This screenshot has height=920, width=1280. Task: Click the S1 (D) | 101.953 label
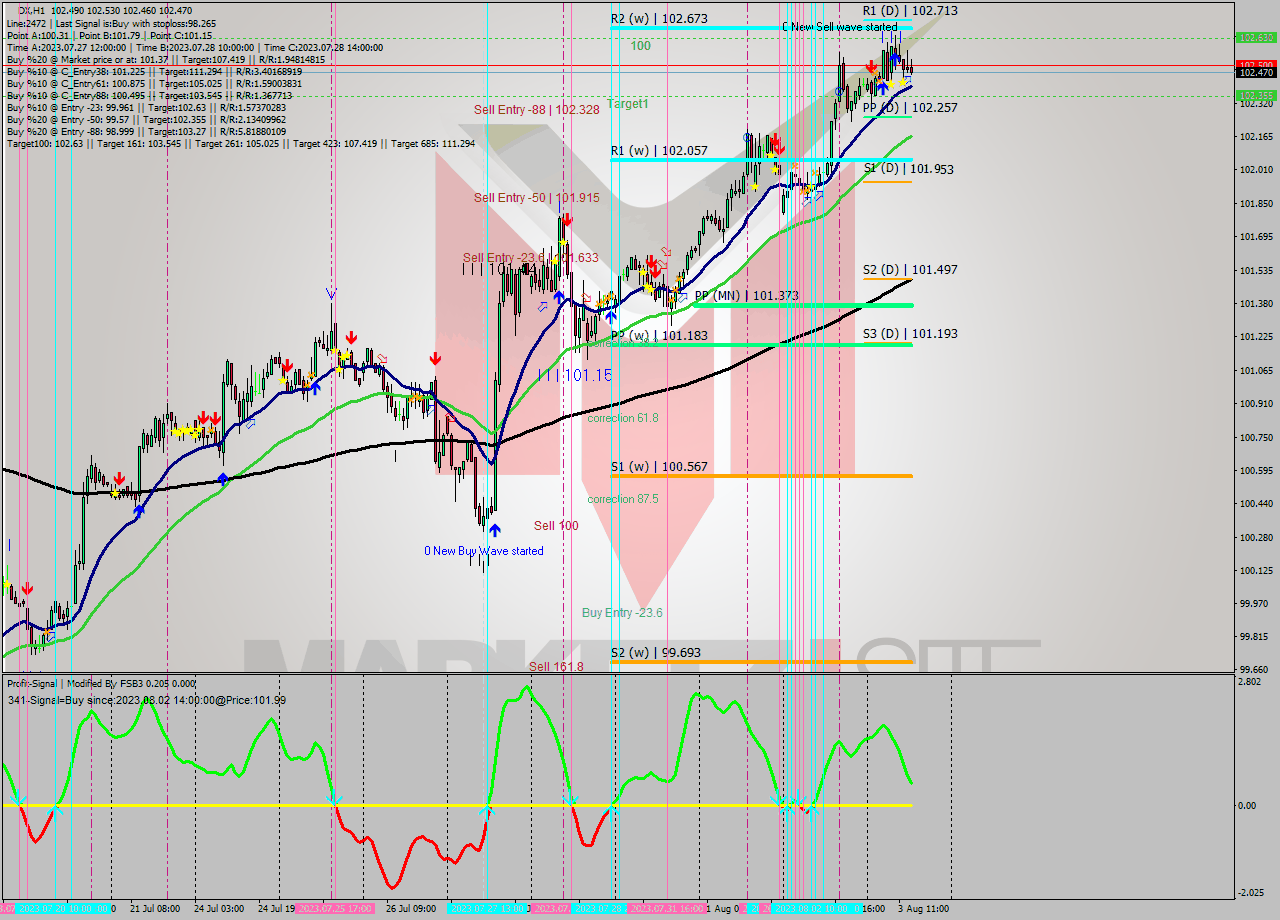908,169
